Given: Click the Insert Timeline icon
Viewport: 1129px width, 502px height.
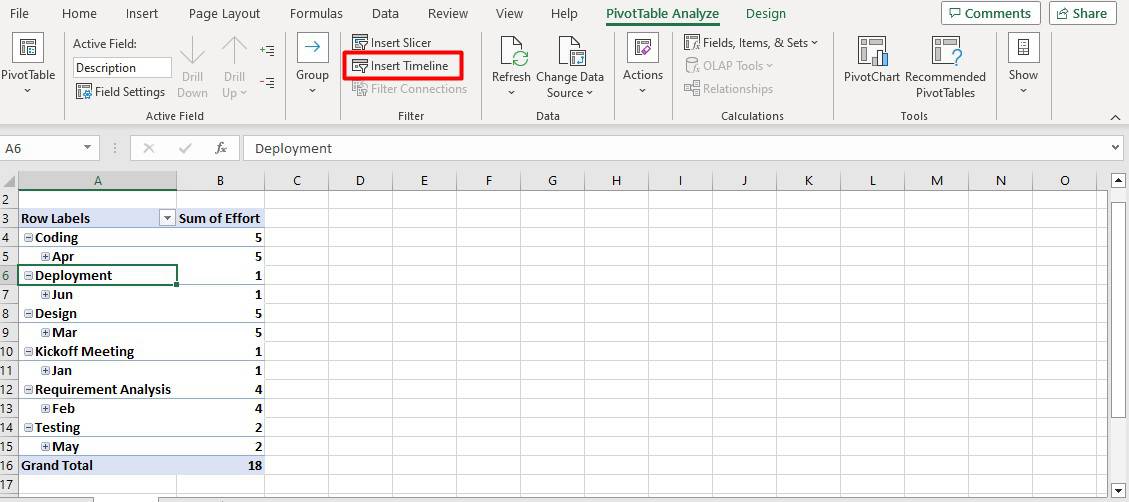Looking at the screenshot, I should pyautogui.click(x=359, y=66).
